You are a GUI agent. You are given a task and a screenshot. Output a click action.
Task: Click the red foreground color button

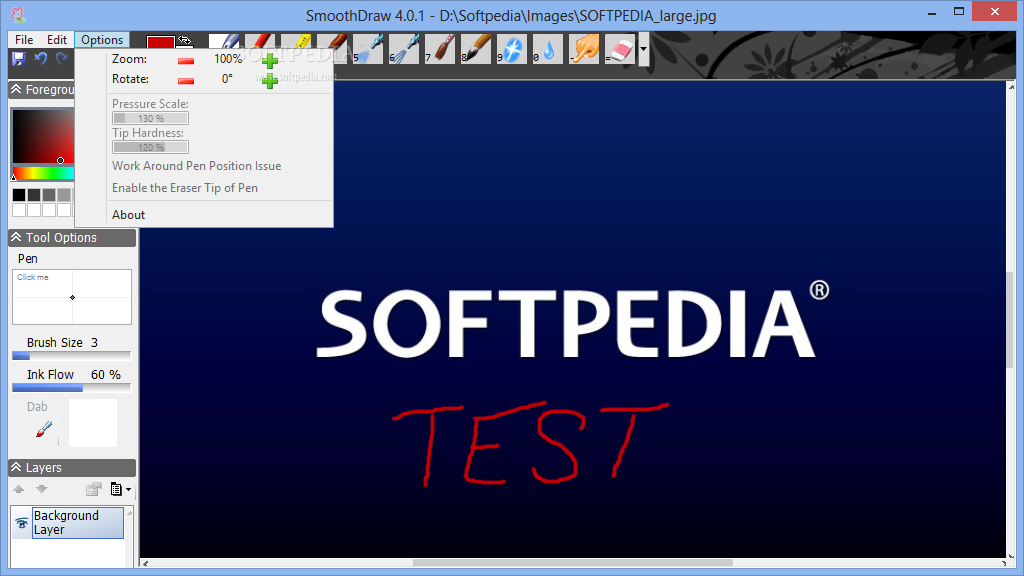(x=160, y=42)
